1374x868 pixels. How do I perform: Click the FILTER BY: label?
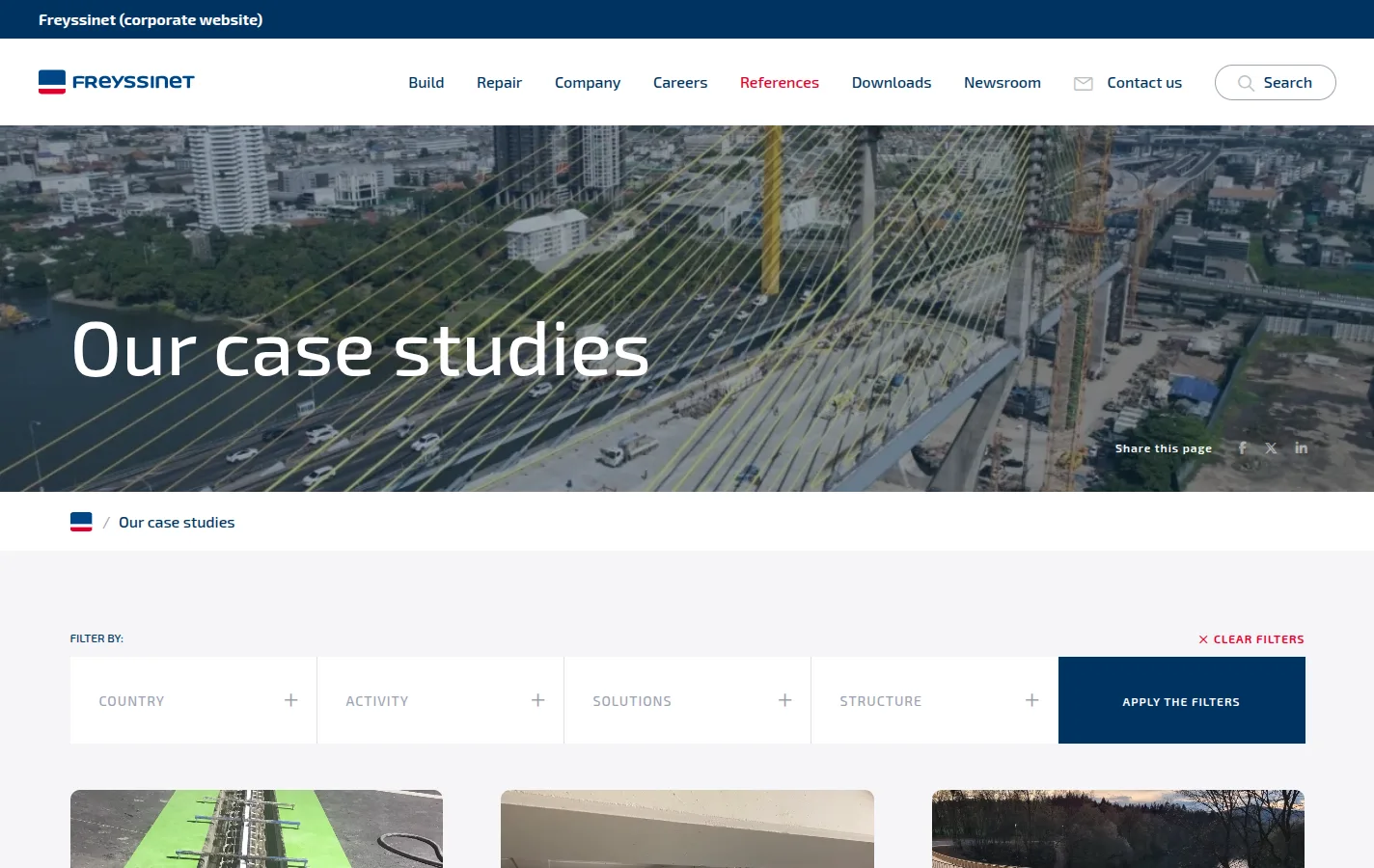(96, 638)
